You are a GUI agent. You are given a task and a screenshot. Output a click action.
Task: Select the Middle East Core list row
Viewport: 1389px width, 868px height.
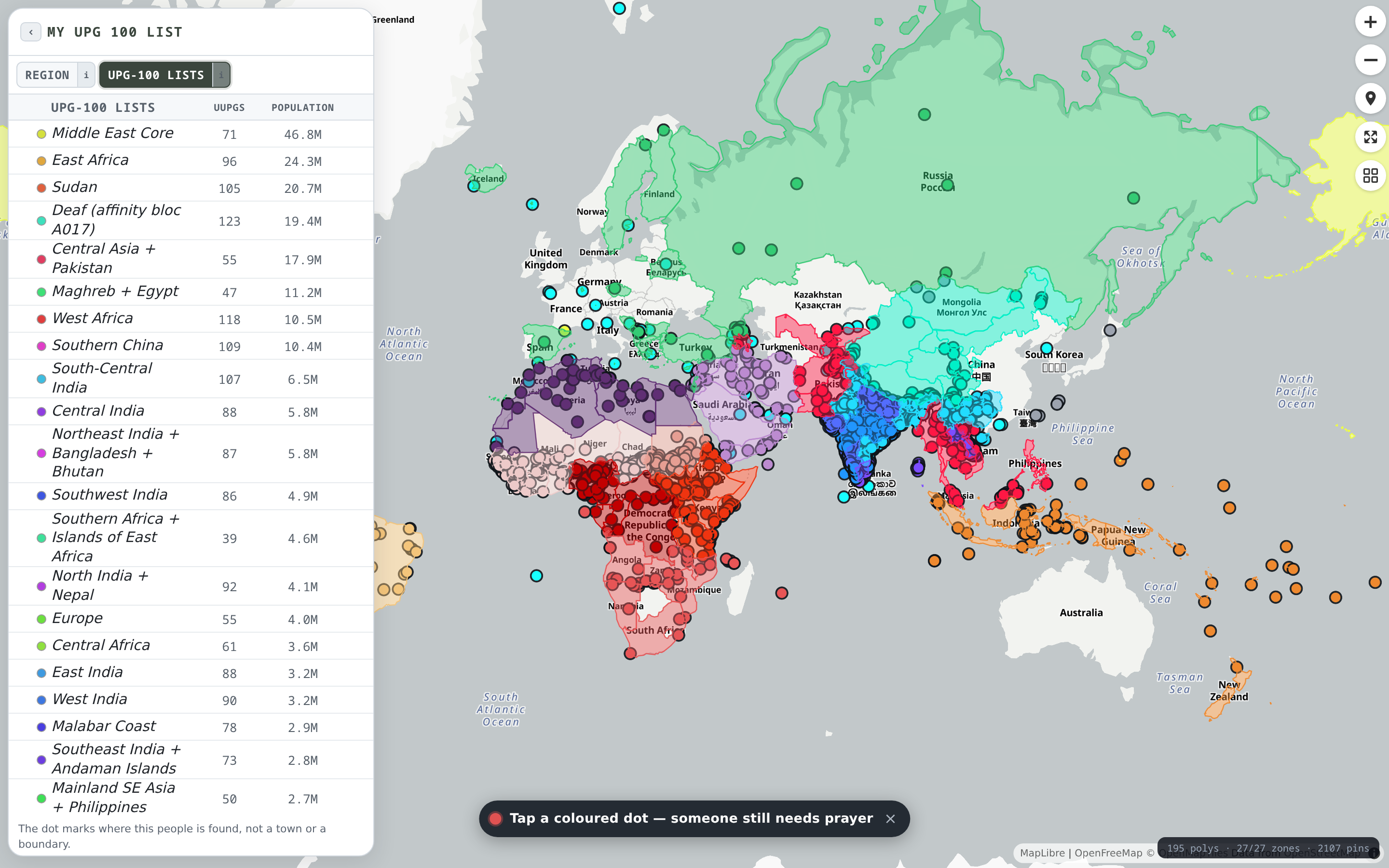(x=191, y=134)
